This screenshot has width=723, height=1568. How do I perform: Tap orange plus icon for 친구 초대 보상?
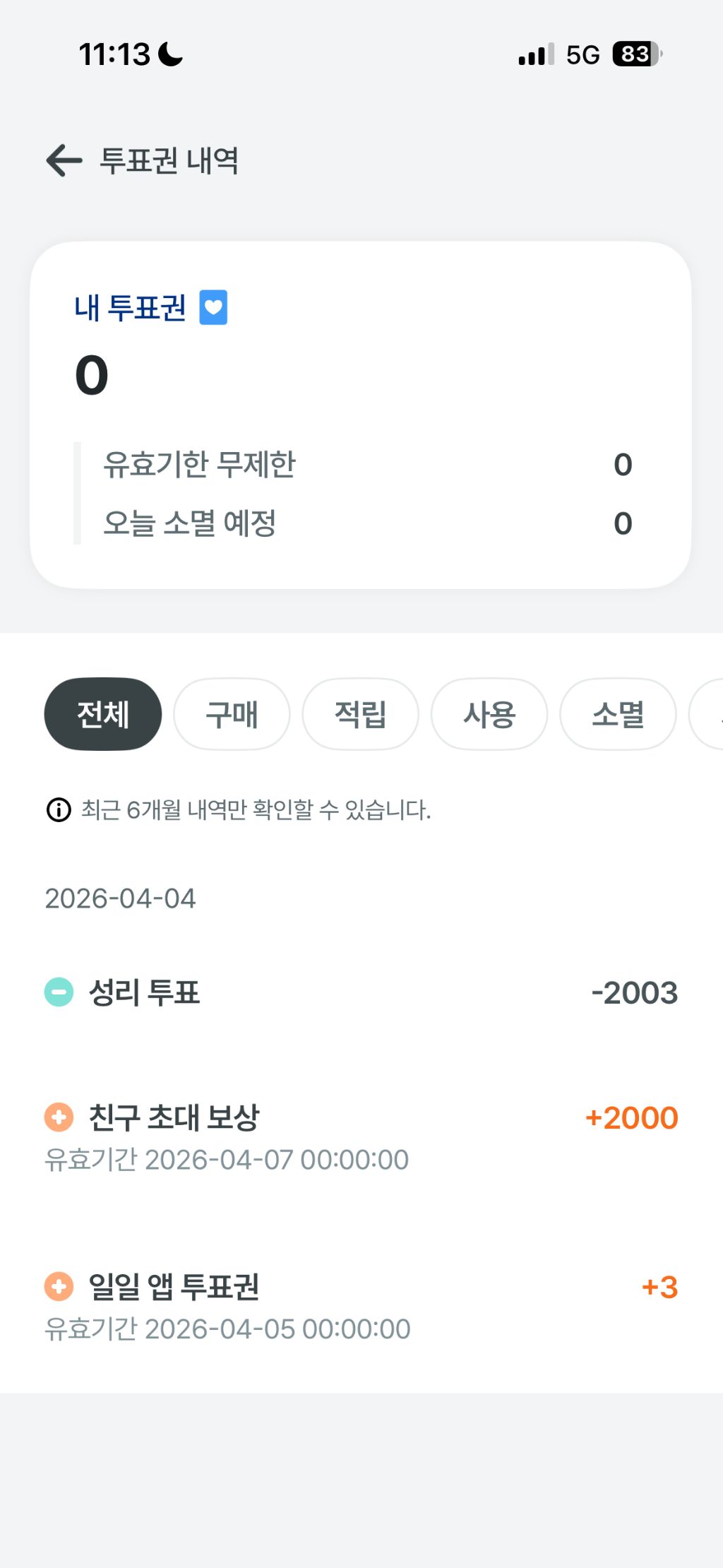(x=59, y=1117)
